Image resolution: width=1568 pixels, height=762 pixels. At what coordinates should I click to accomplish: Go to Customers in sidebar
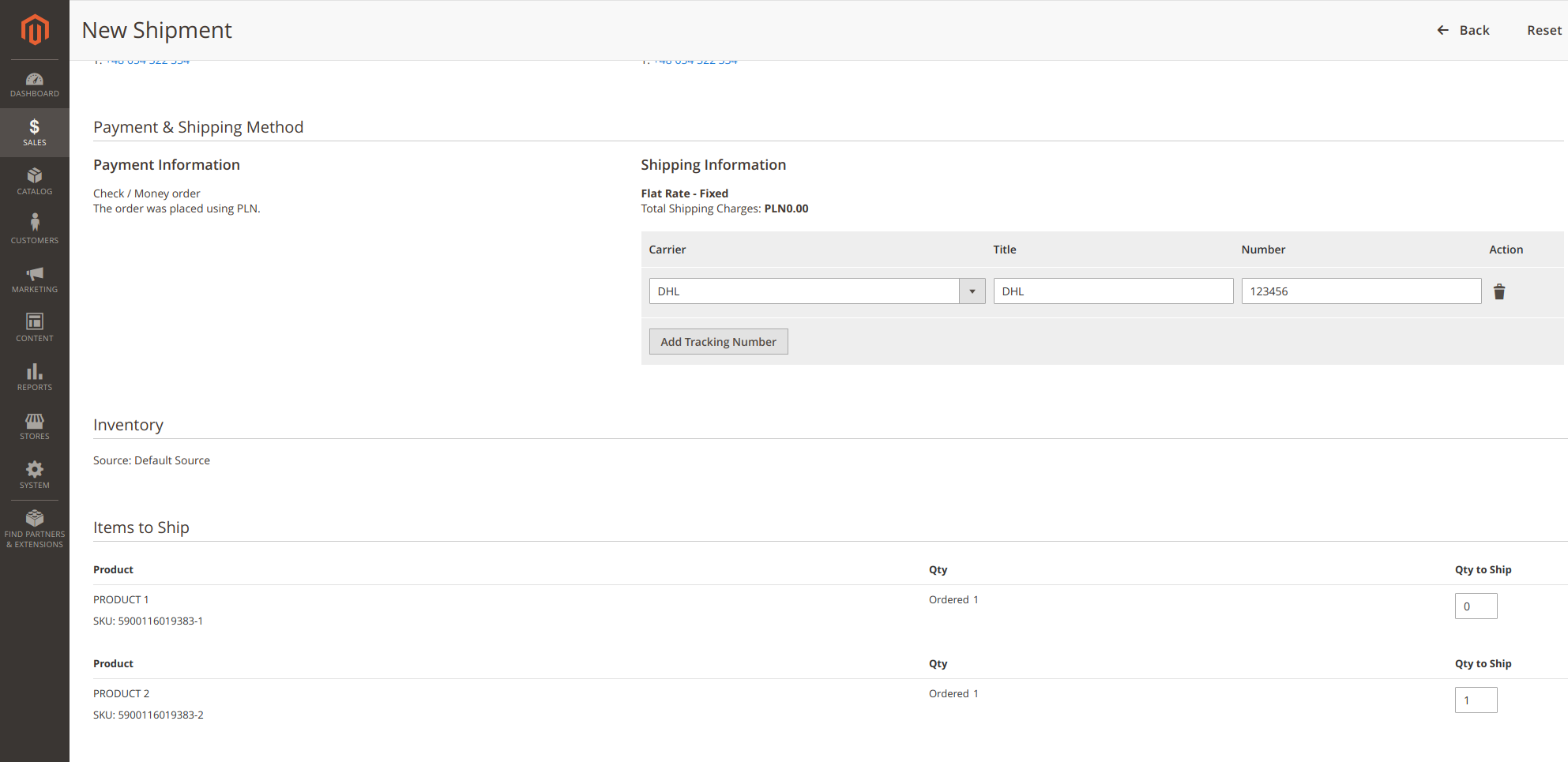(x=34, y=230)
